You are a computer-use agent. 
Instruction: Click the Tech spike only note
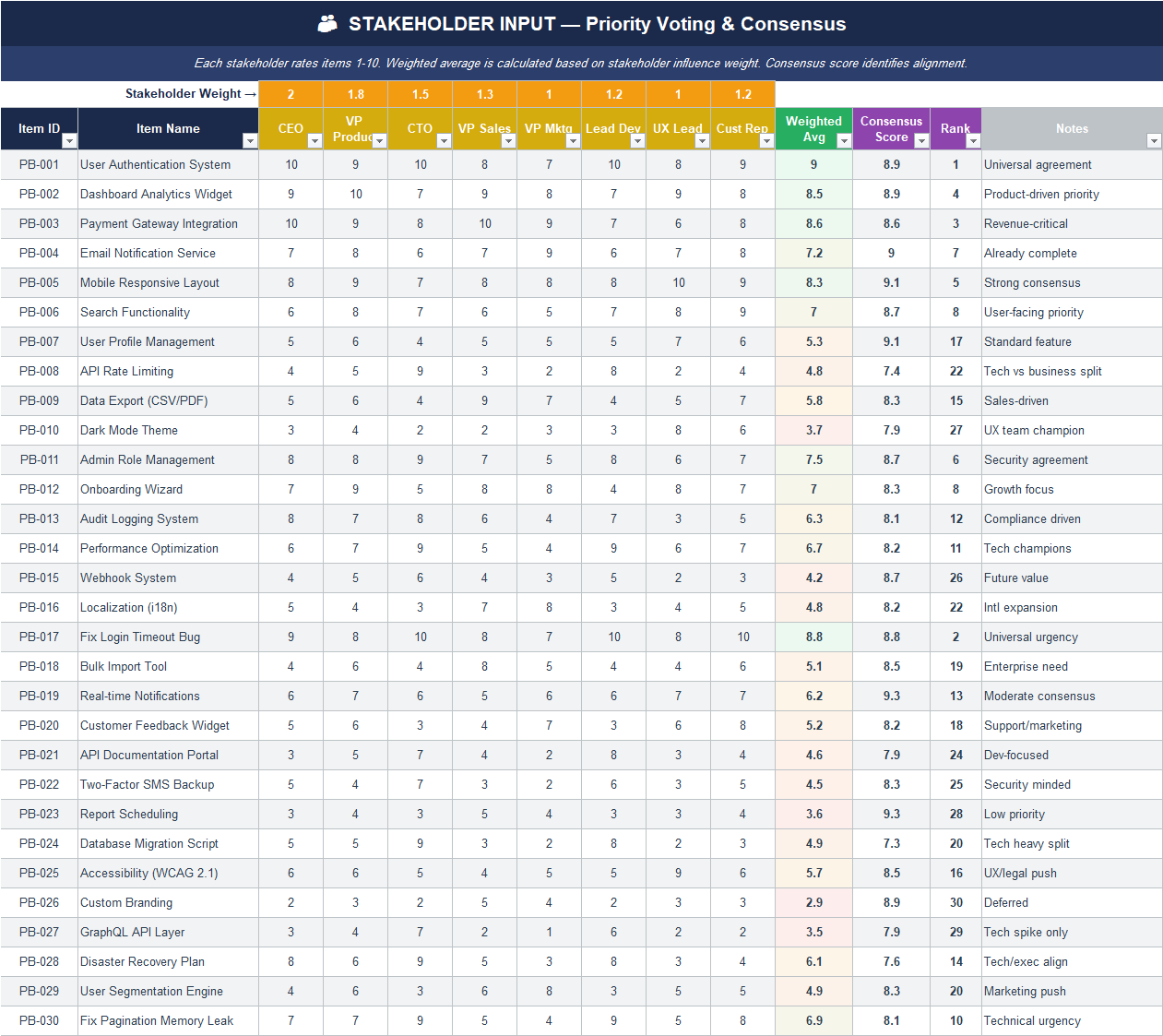tap(1072, 932)
